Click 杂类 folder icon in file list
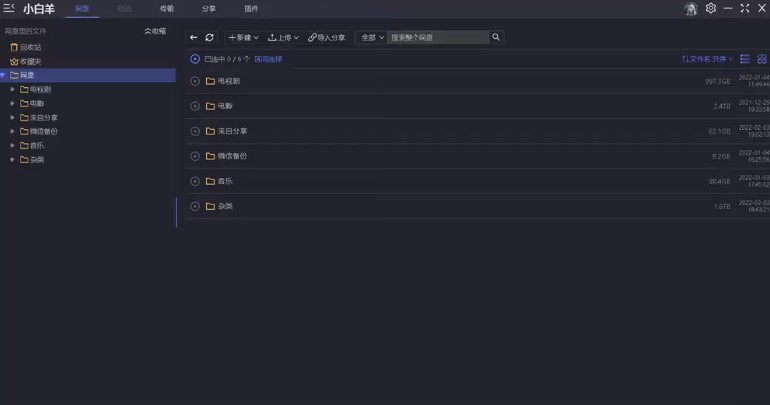 210,206
